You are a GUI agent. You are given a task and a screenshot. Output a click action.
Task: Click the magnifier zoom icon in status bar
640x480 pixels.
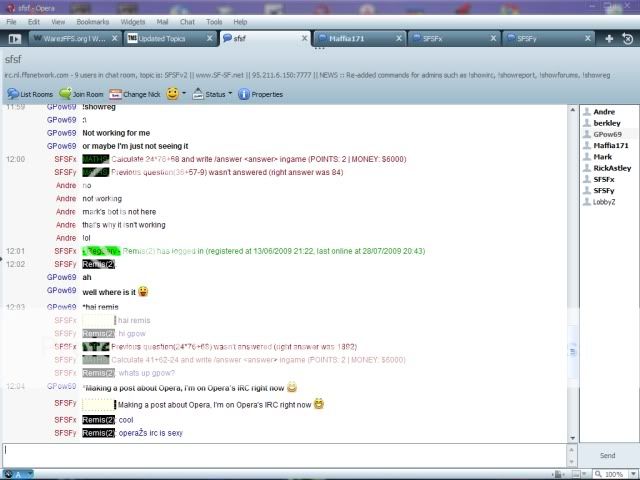coord(598,474)
